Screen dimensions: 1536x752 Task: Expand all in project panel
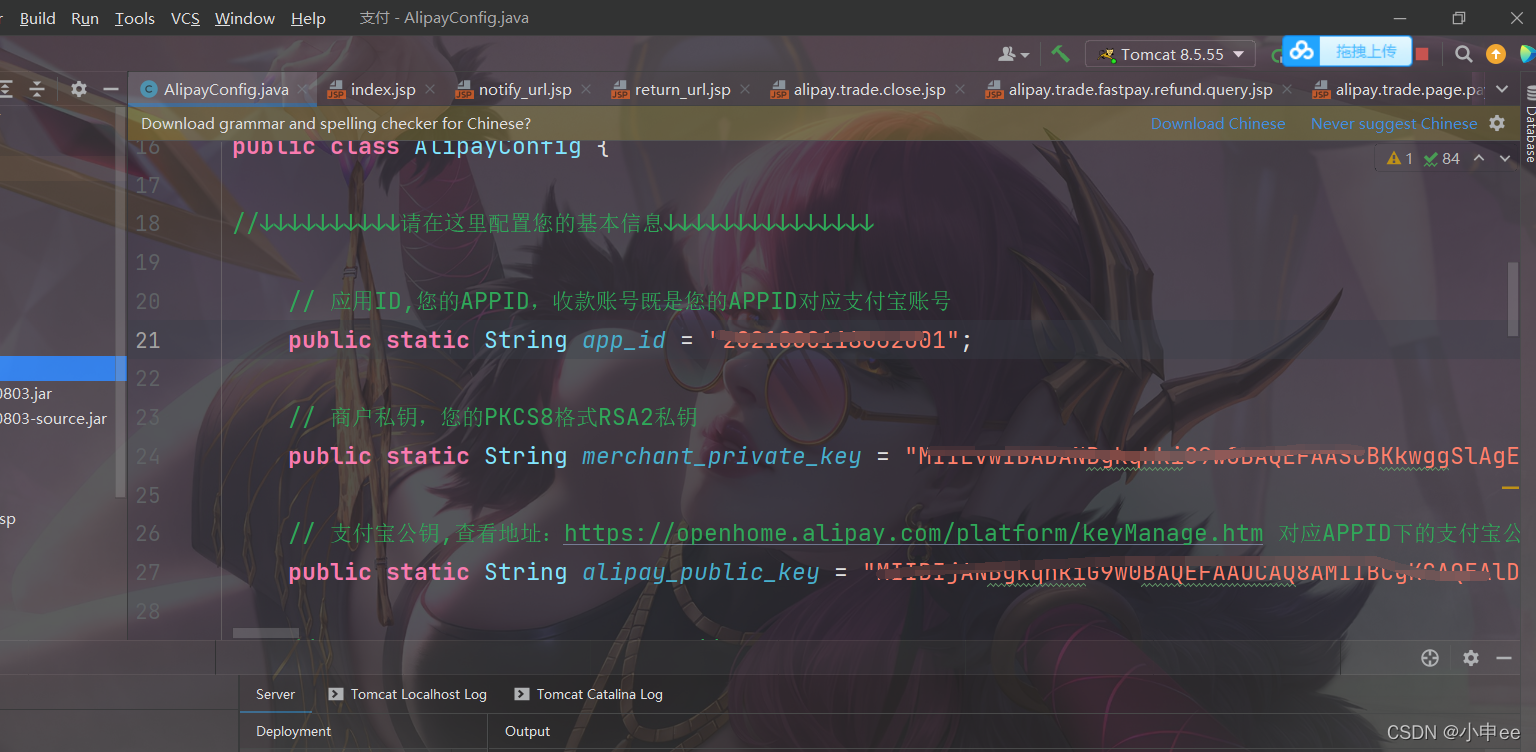coord(6,89)
